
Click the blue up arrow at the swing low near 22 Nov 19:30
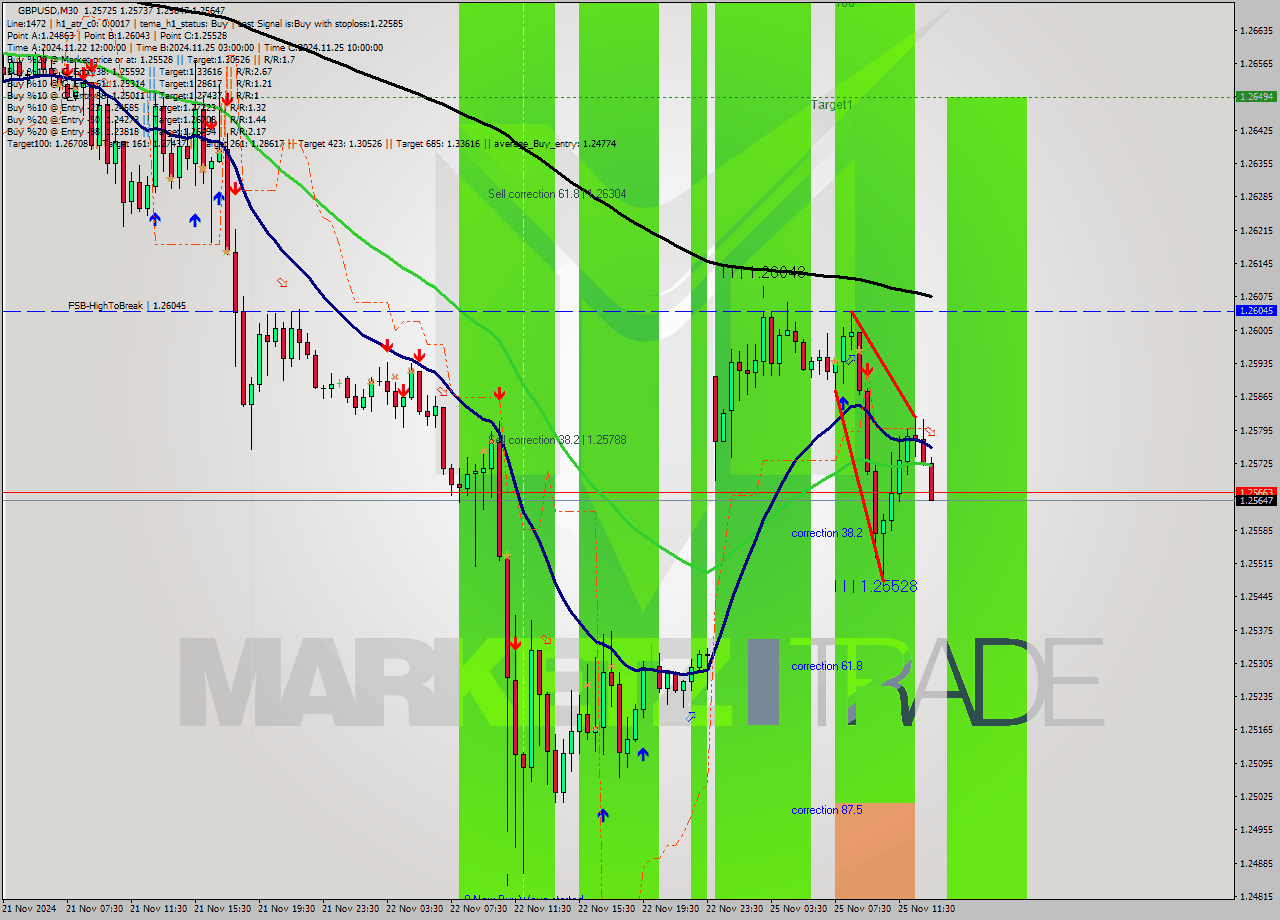click(643, 755)
